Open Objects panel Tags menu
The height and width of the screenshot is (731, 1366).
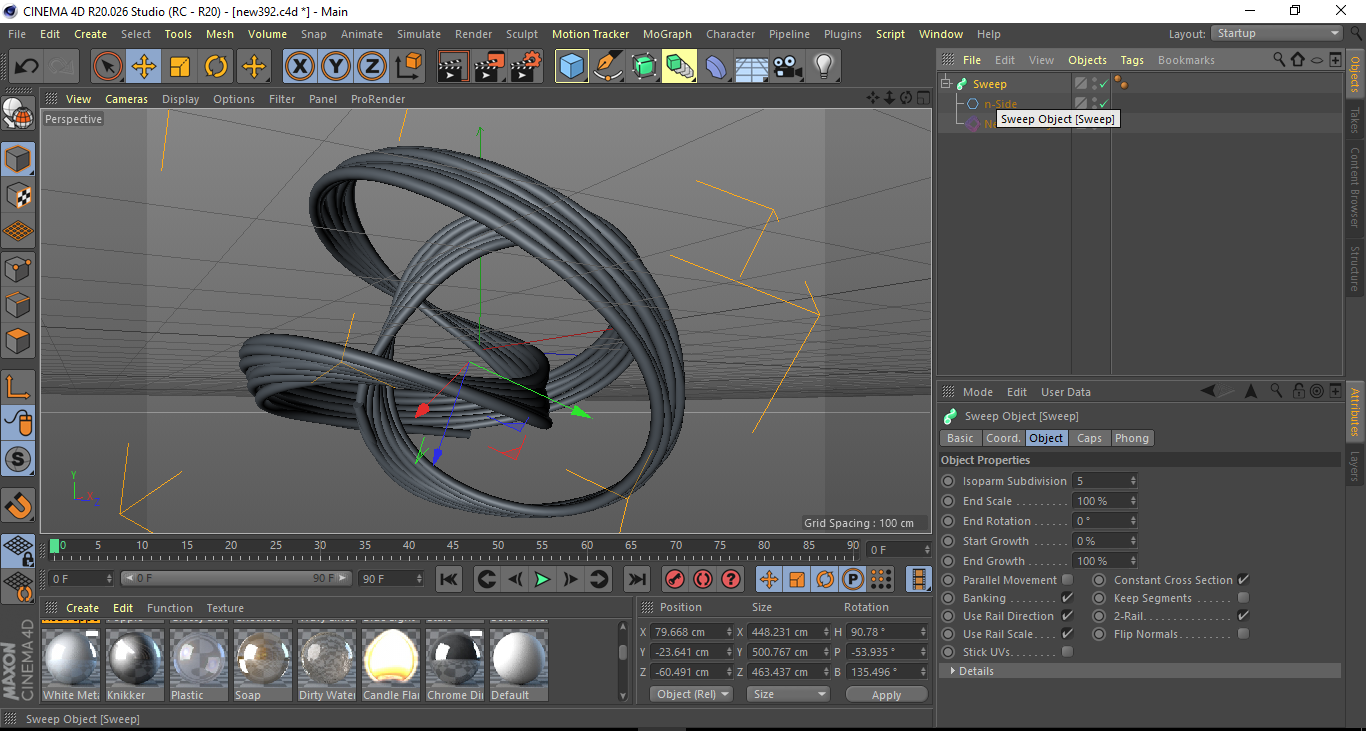(x=1132, y=60)
